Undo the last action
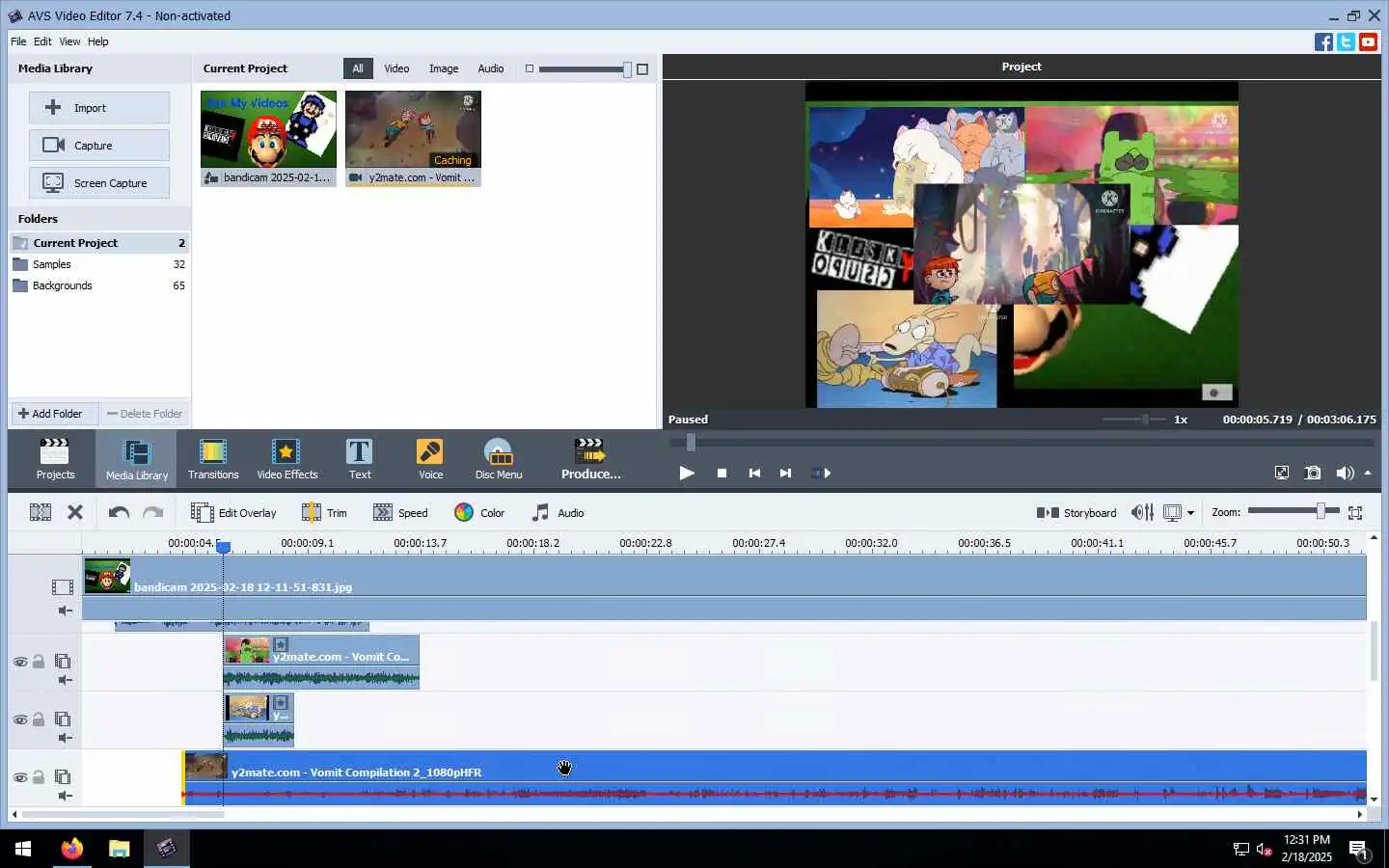 119,512
